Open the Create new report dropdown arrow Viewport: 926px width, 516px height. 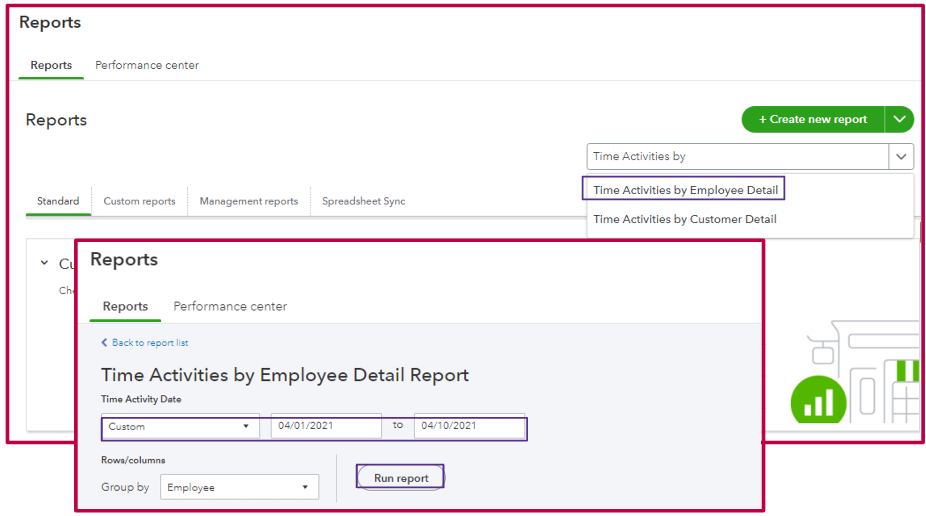coord(899,119)
